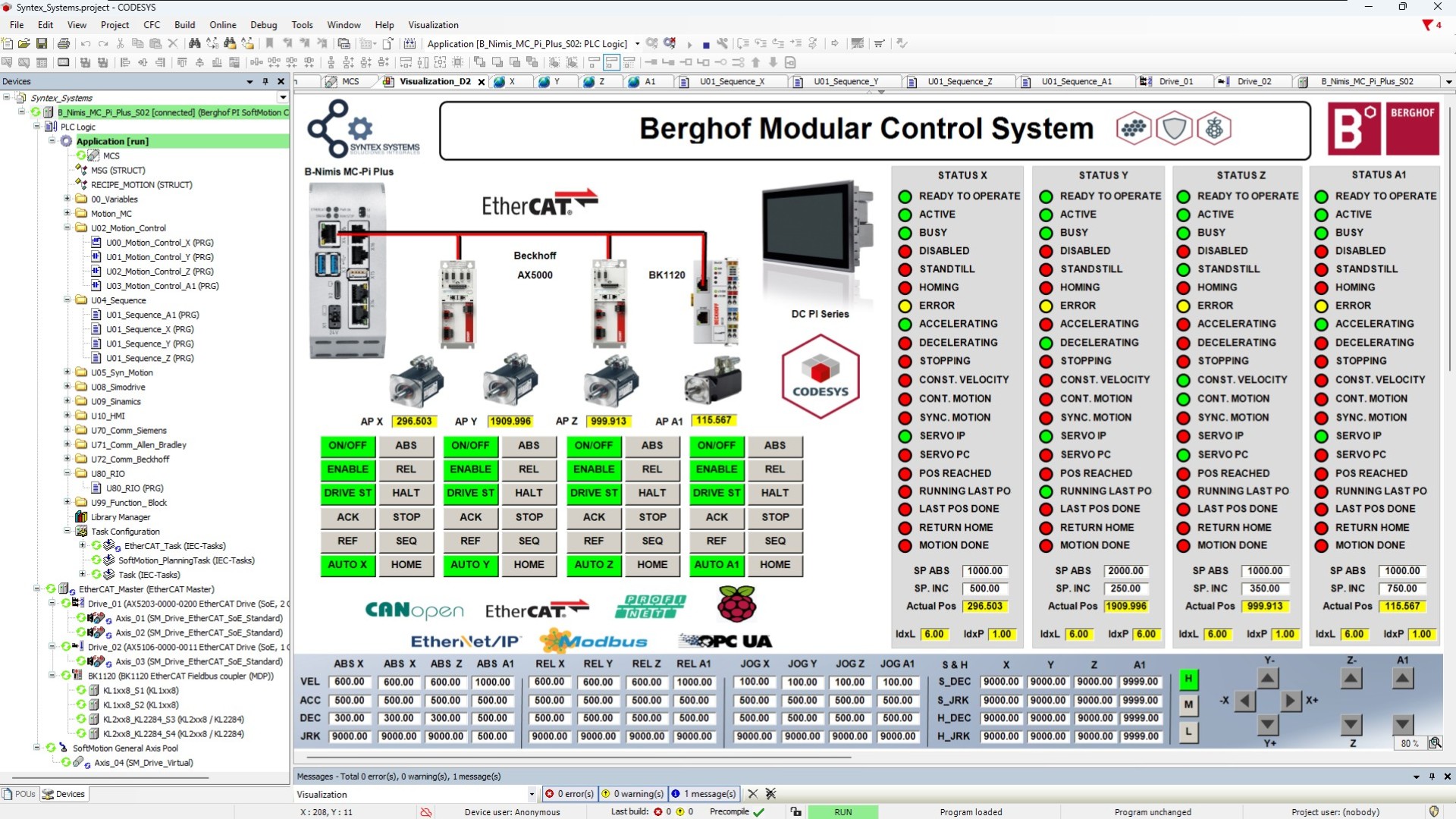Start the application with the green play icon
1456x819 pixels.
(x=689, y=43)
